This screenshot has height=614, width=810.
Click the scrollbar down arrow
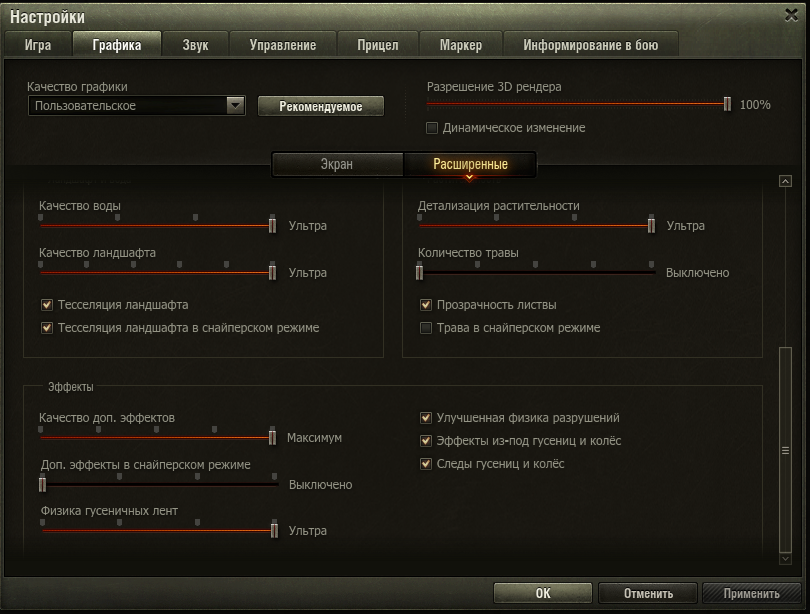(785, 559)
